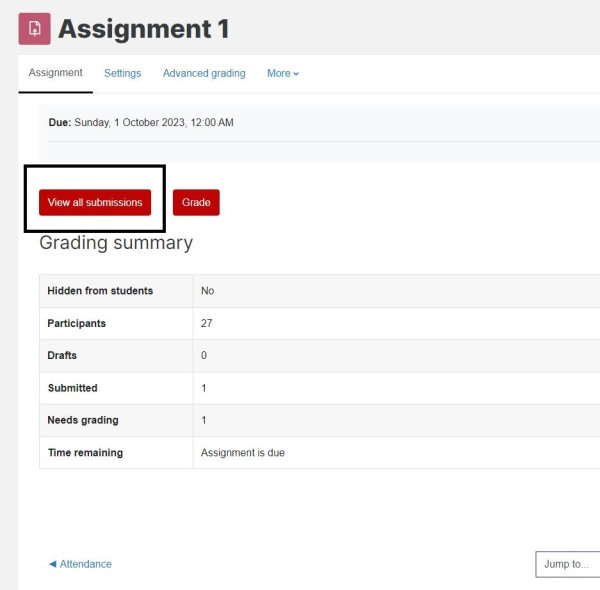The image size is (600, 590).
Task: Select the due date text Sunday, 1 October 2023
Action: (130, 122)
